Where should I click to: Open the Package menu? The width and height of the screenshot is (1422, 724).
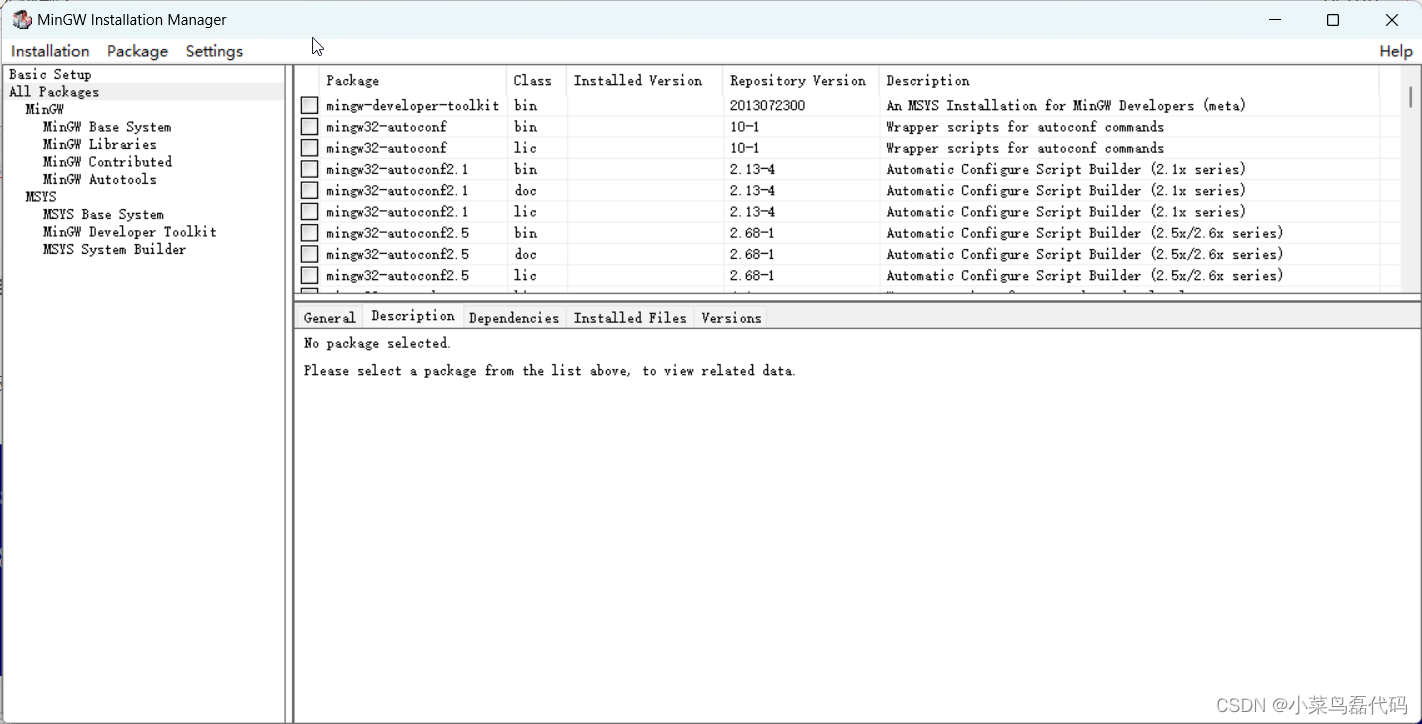pos(137,51)
